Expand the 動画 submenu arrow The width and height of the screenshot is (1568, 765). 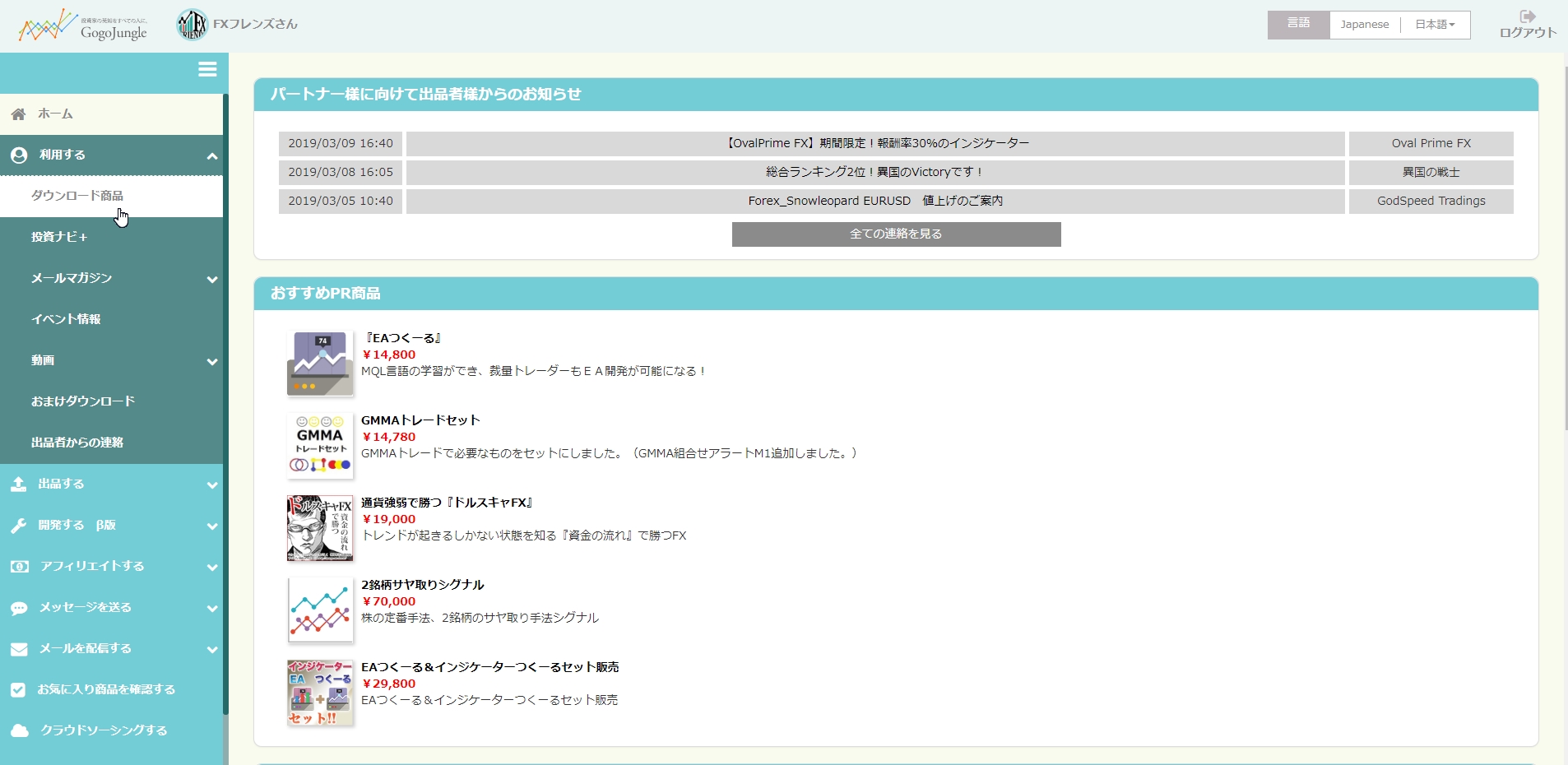(211, 361)
